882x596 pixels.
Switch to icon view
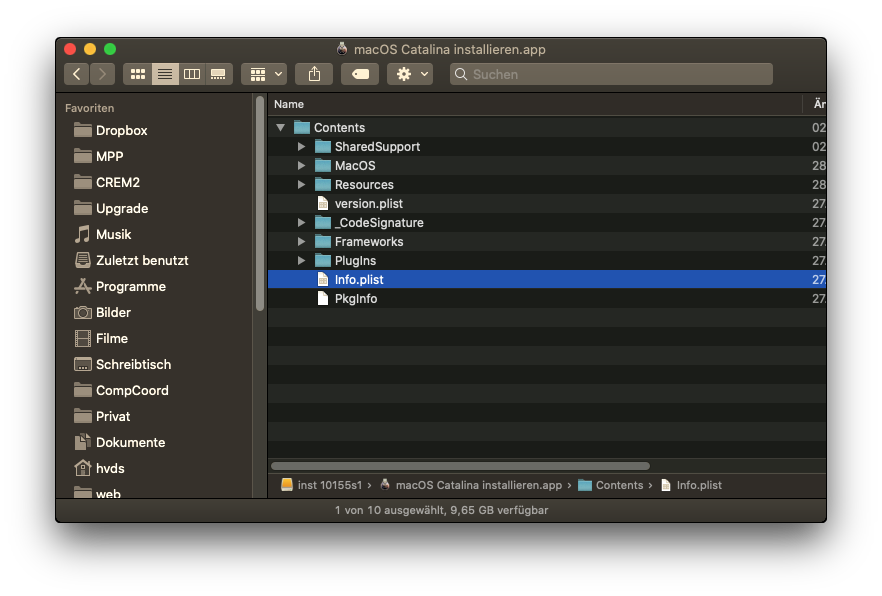click(x=138, y=74)
